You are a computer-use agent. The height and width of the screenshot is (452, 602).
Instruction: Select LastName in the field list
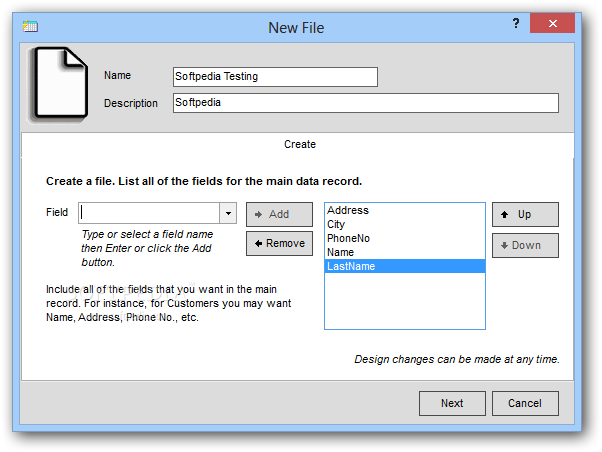405,266
